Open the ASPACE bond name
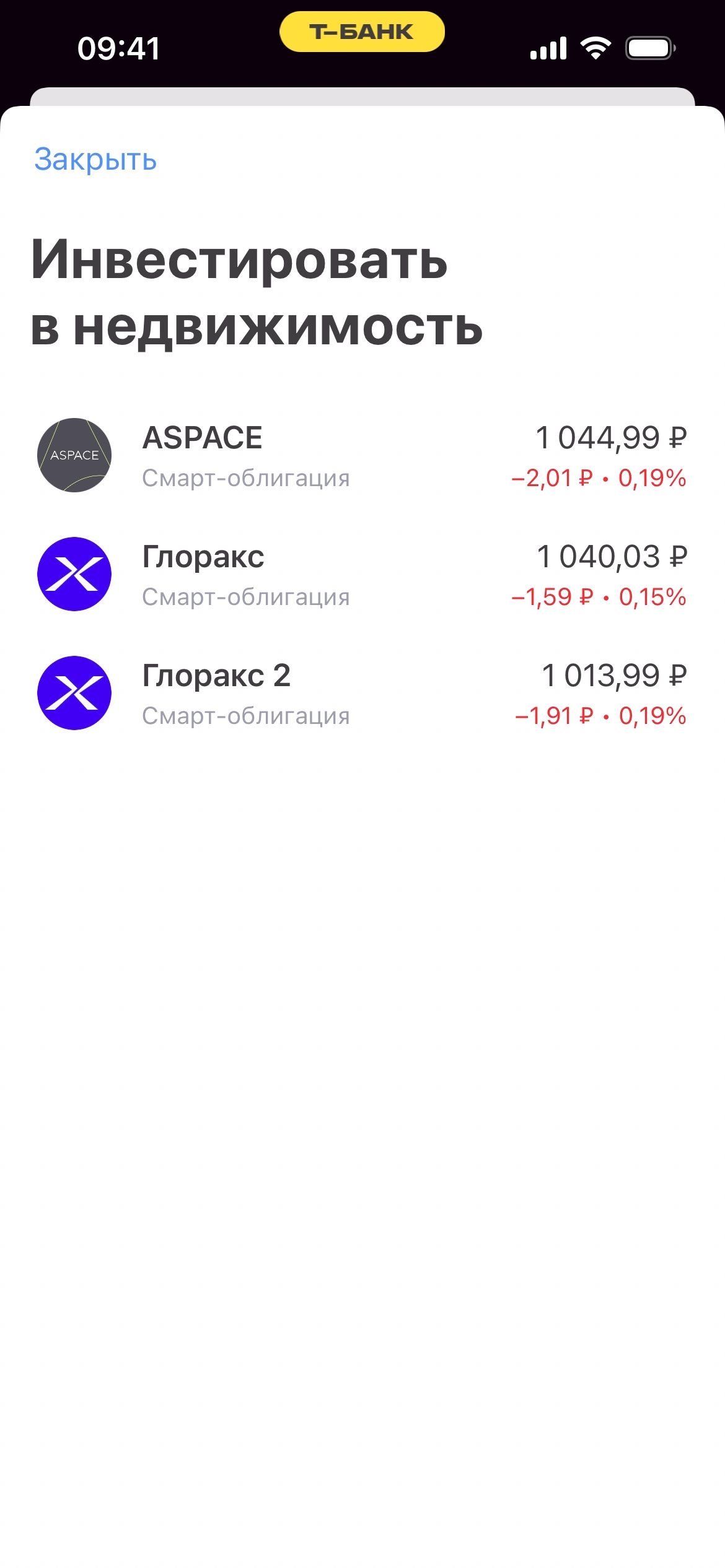Screen dimensions: 725x1568 coord(203,438)
